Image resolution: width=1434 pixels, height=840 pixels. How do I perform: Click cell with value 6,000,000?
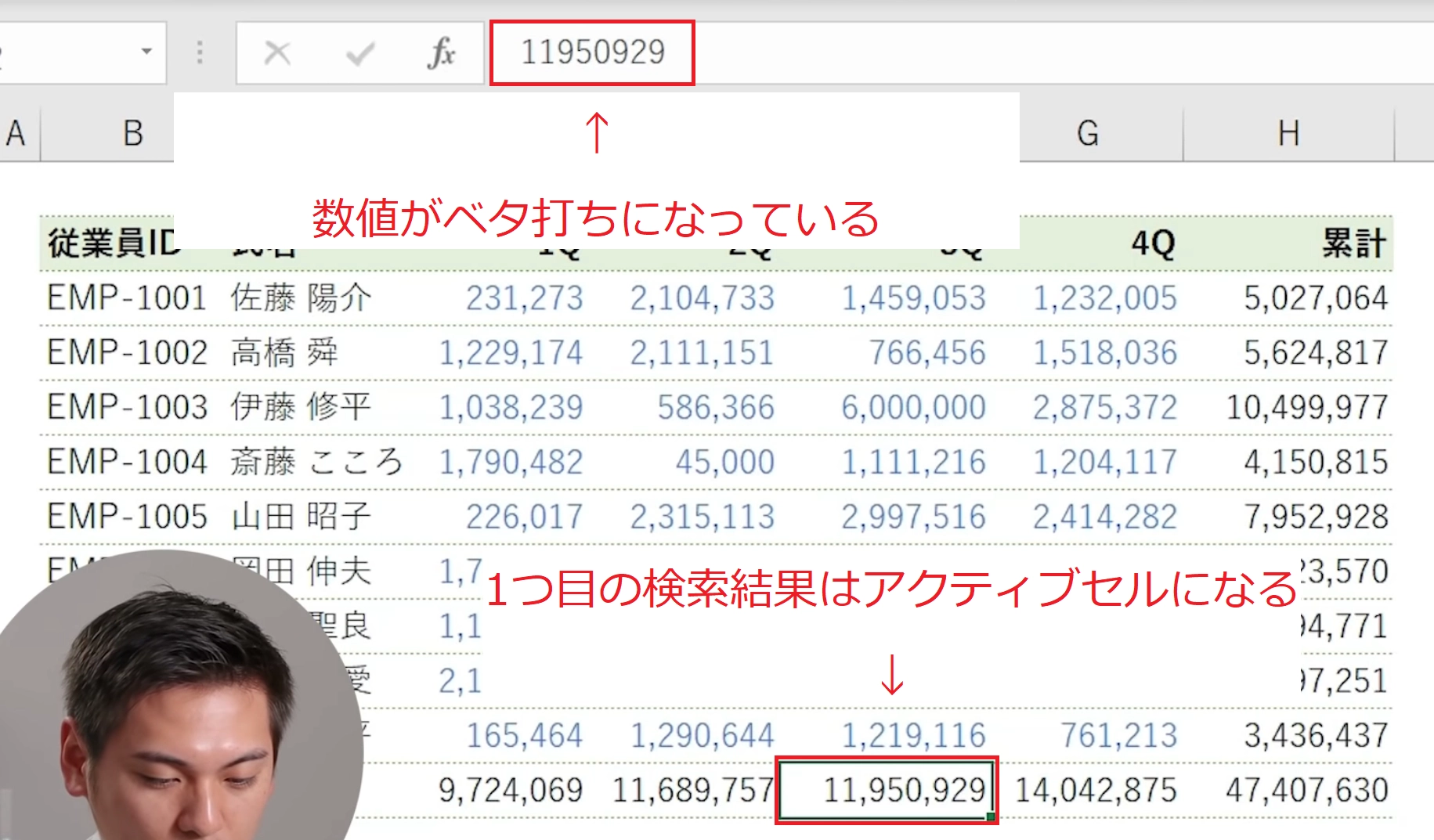click(x=913, y=407)
